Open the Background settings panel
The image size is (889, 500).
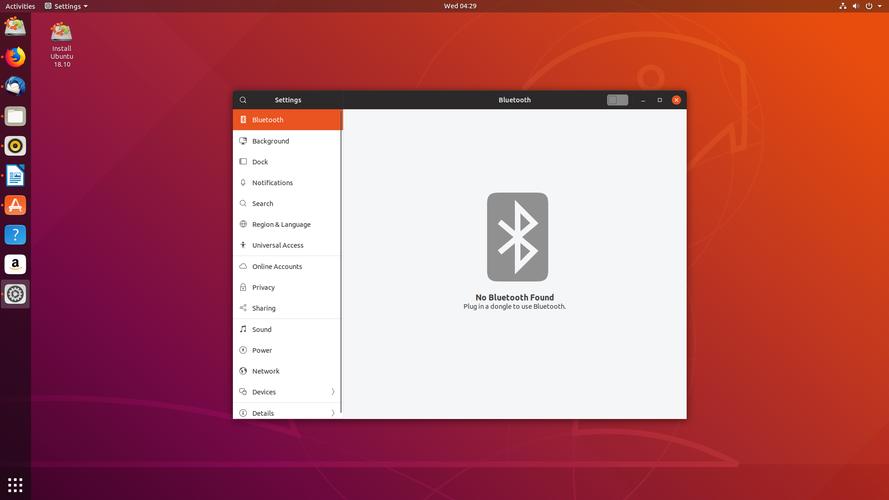tap(286, 141)
